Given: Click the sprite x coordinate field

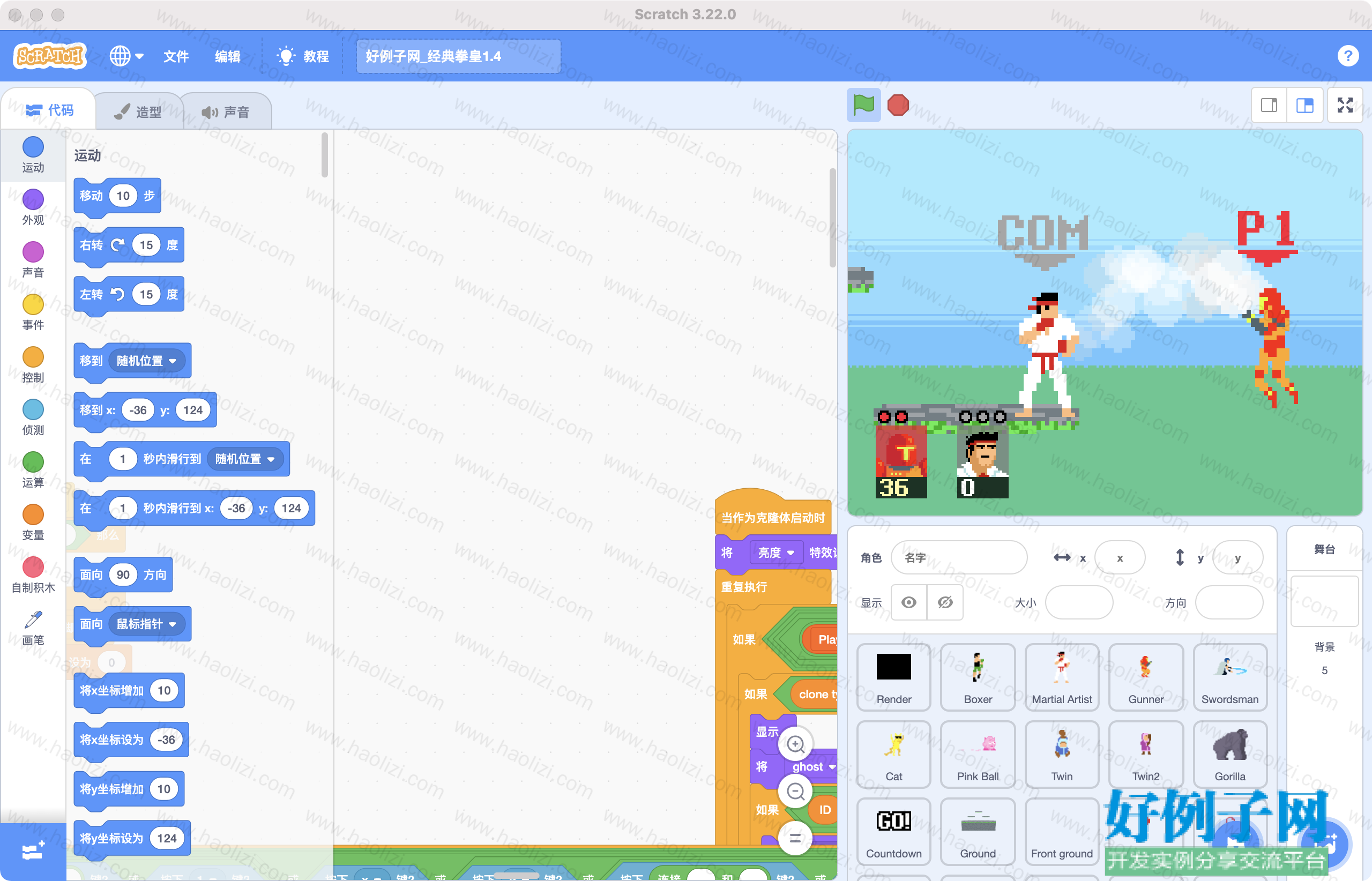Looking at the screenshot, I should point(1119,557).
